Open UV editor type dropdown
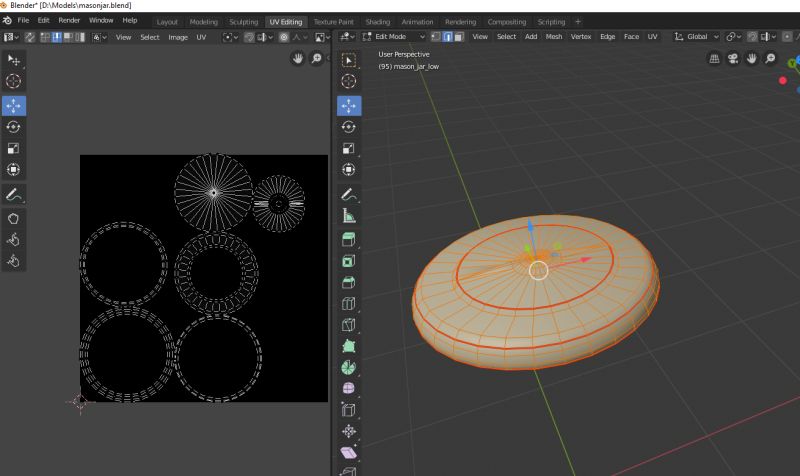 tap(11, 37)
